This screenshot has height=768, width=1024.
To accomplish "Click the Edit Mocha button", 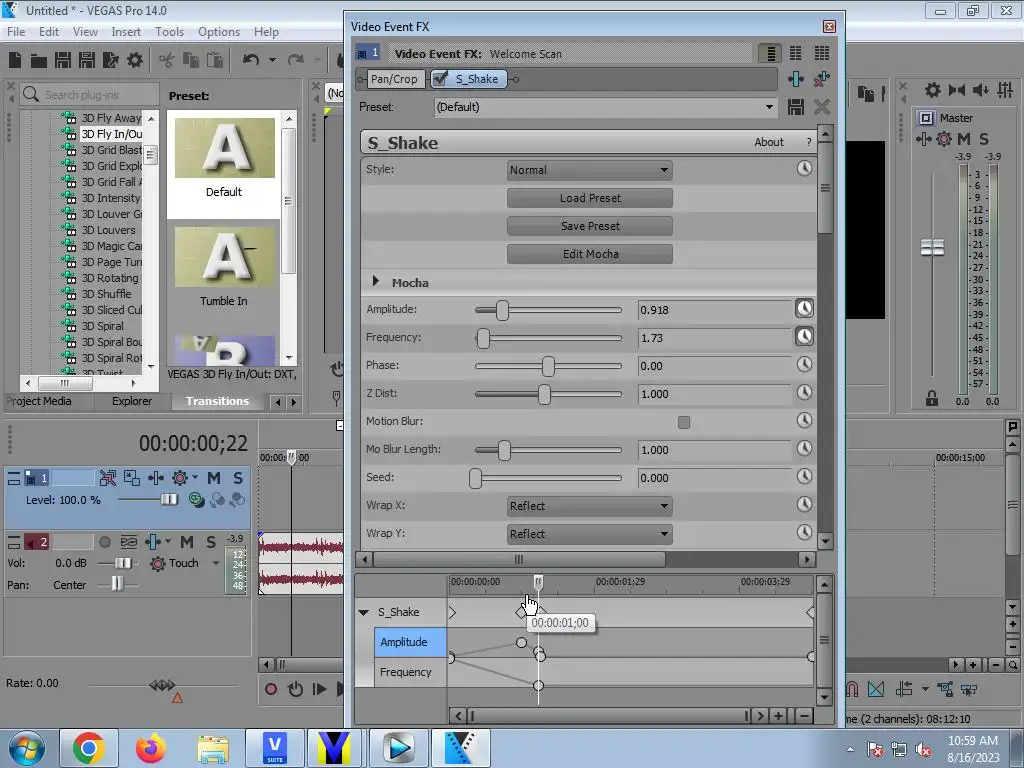I will [590, 254].
